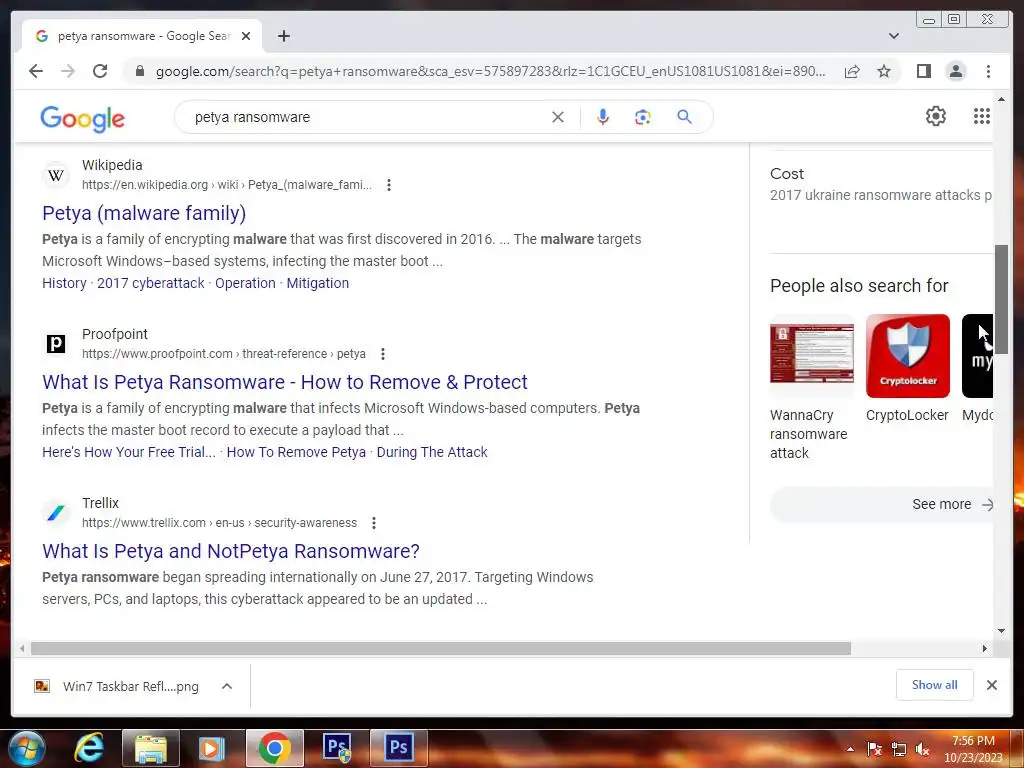Open CryptoLocker thumbnail
The height and width of the screenshot is (768, 1024).
908,356
